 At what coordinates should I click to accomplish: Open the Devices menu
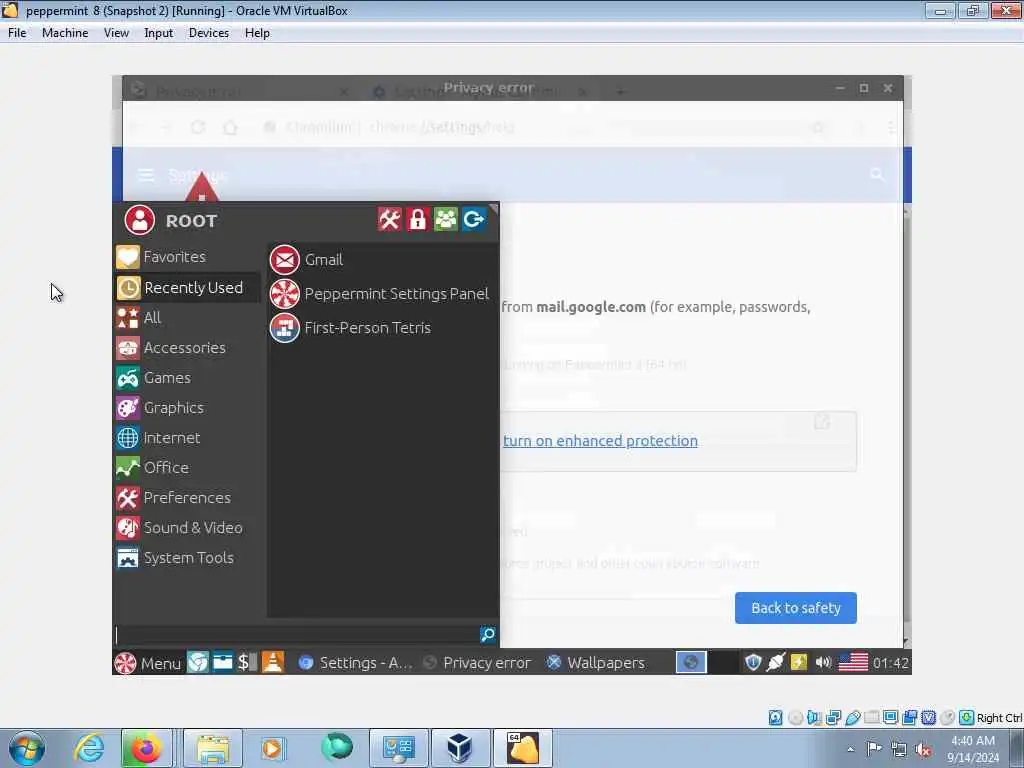point(208,33)
